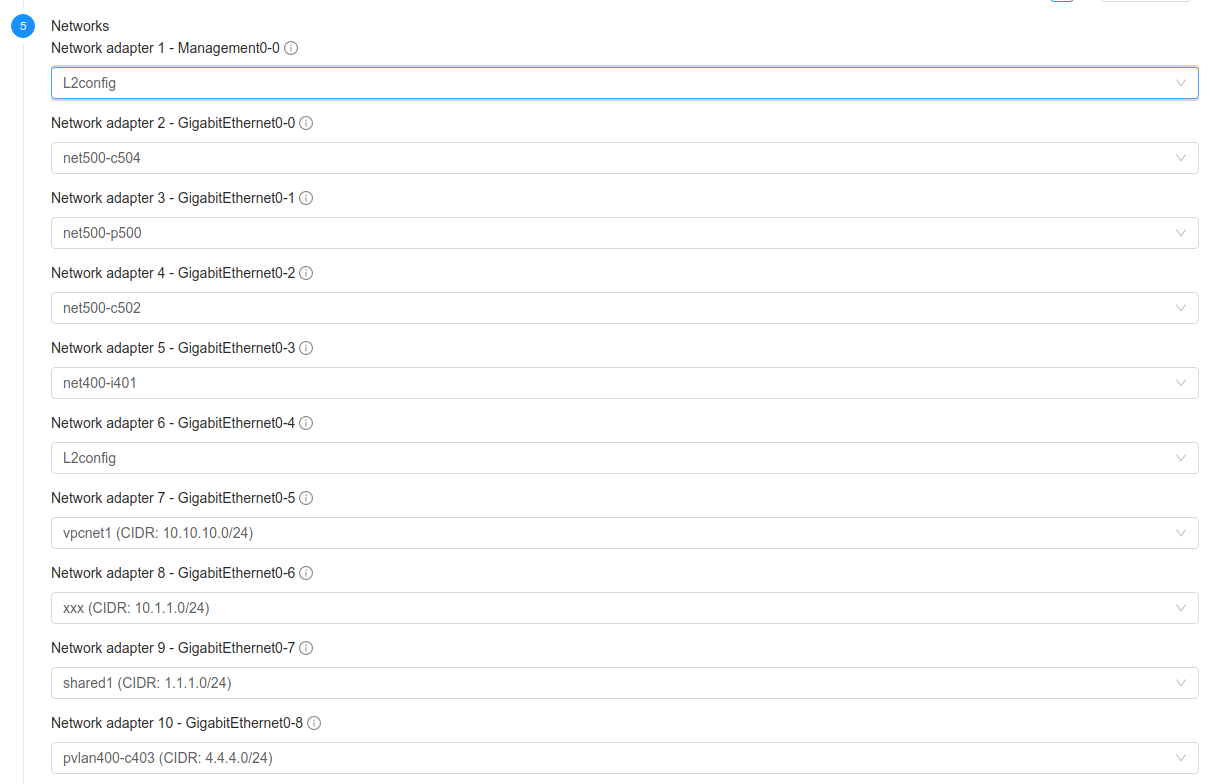The height and width of the screenshot is (784, 1214).
Task: Click the Networks section heading
Action: (80, 25)
